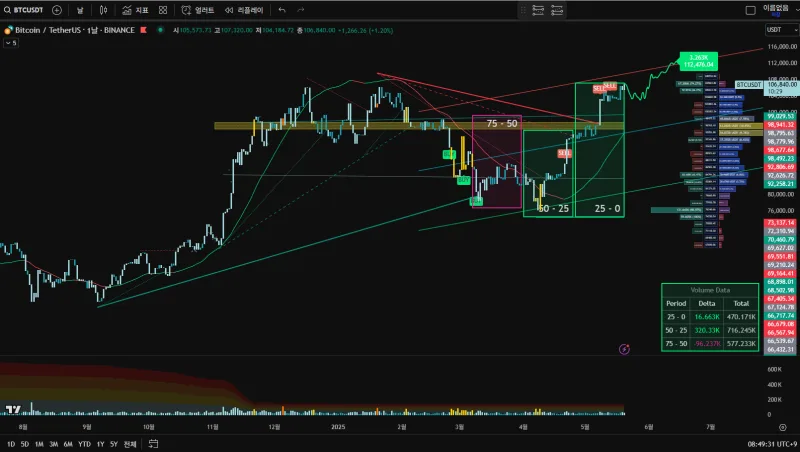Select the 전체 all-range option

click(130, 444)
